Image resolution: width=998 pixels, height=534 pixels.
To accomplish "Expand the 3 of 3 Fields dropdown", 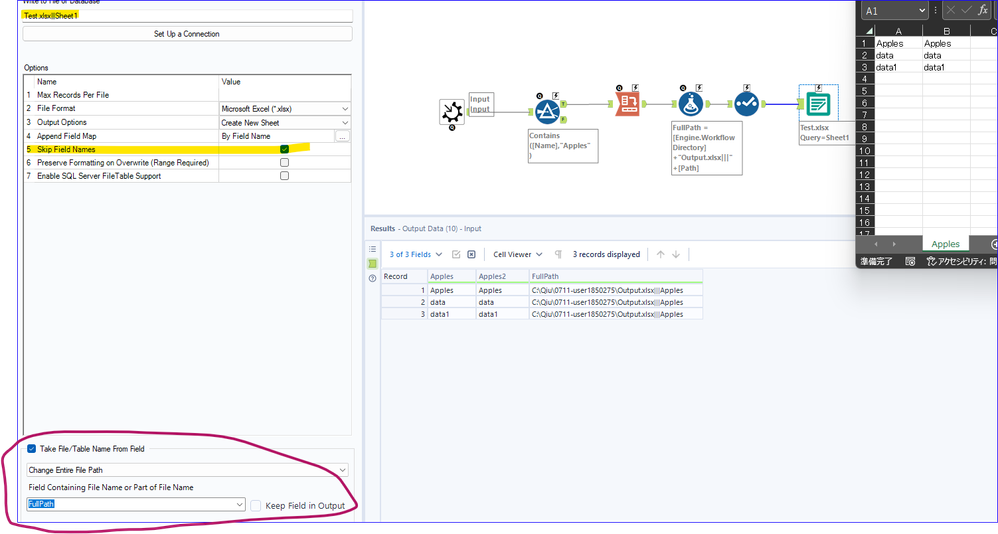I will coord(416,254).
